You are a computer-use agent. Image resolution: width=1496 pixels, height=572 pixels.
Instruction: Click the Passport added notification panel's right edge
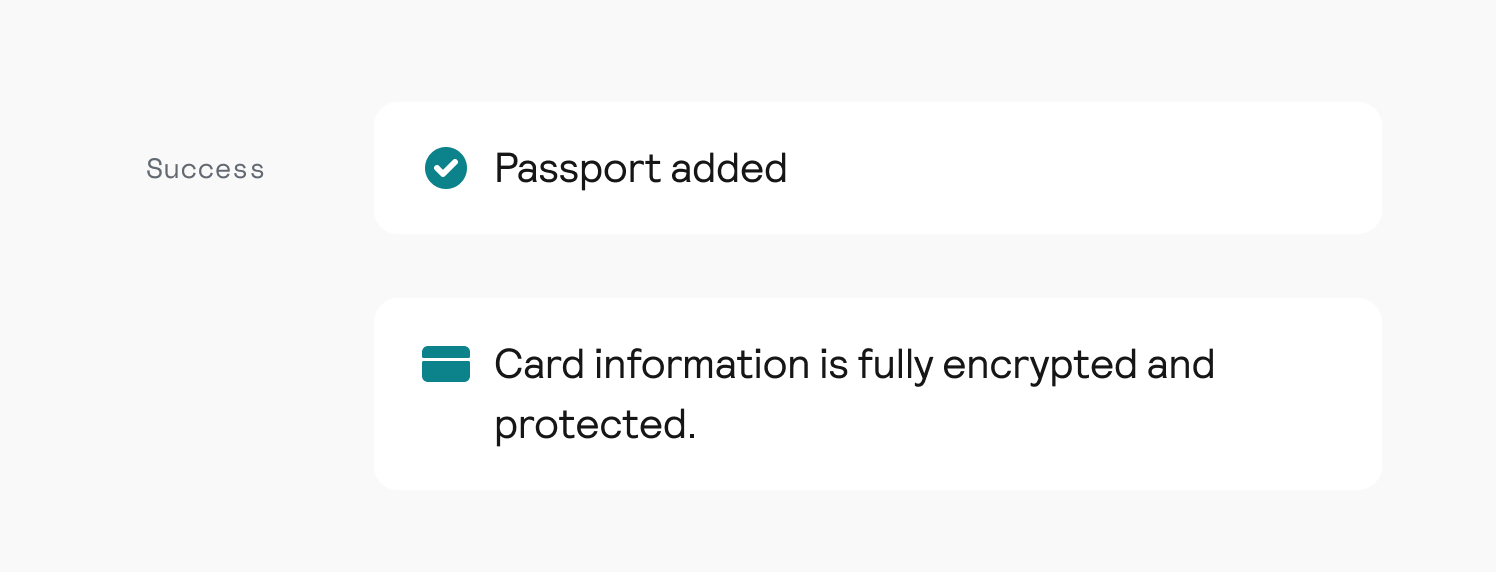click(1372, 168)
